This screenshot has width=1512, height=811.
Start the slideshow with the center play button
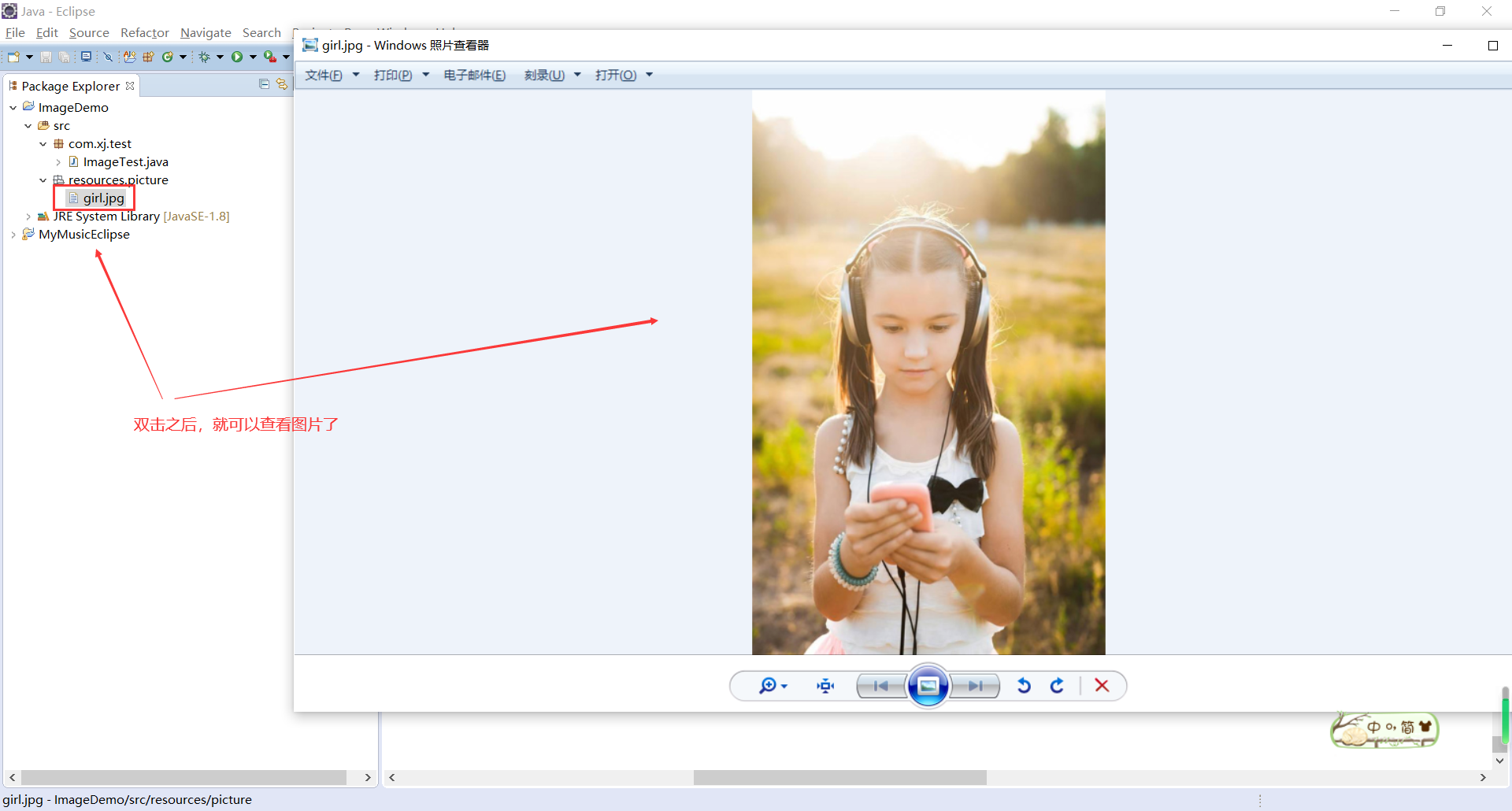(928, 686)
